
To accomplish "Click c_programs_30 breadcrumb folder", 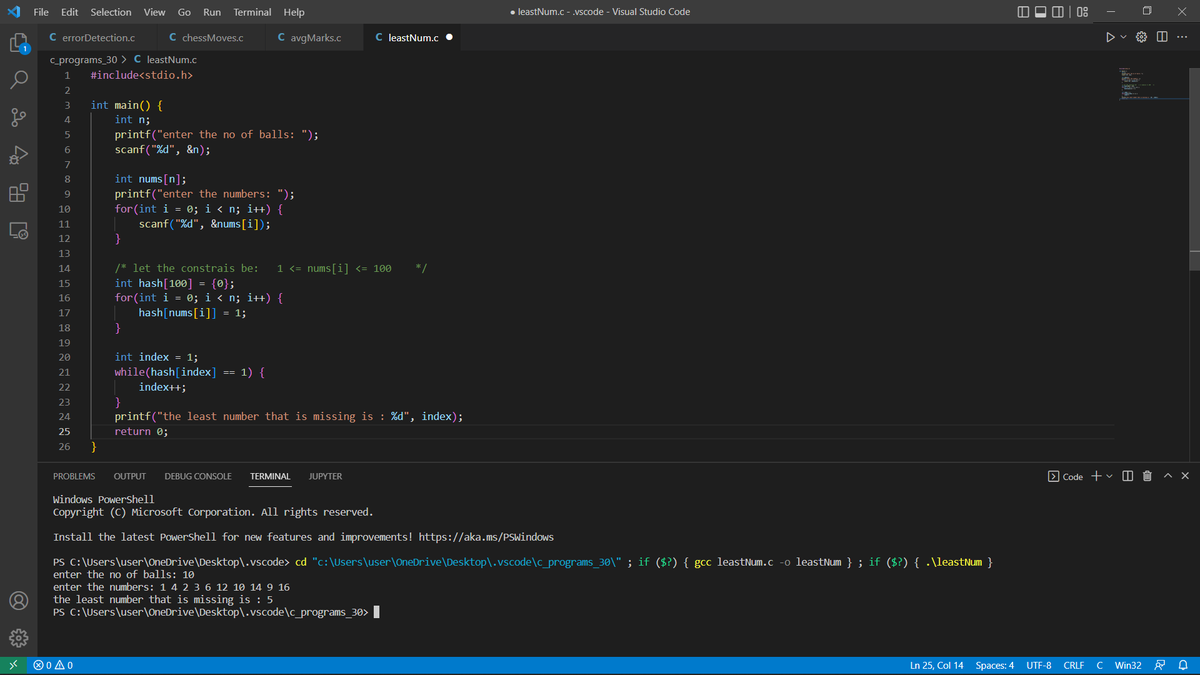I will point(83,60).
